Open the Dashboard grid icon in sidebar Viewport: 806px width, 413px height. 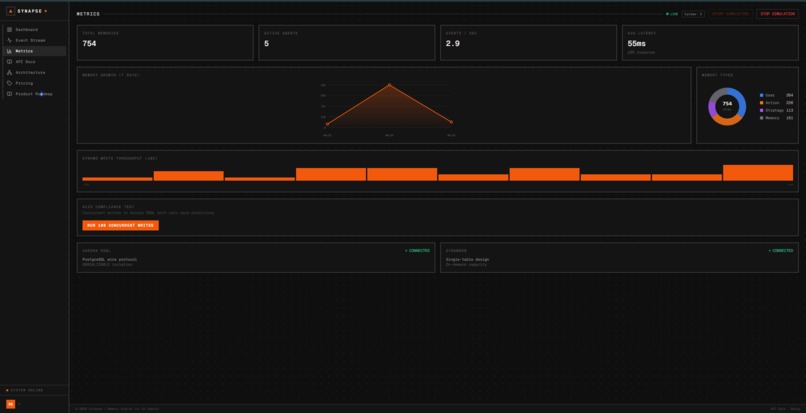[9, 30]
